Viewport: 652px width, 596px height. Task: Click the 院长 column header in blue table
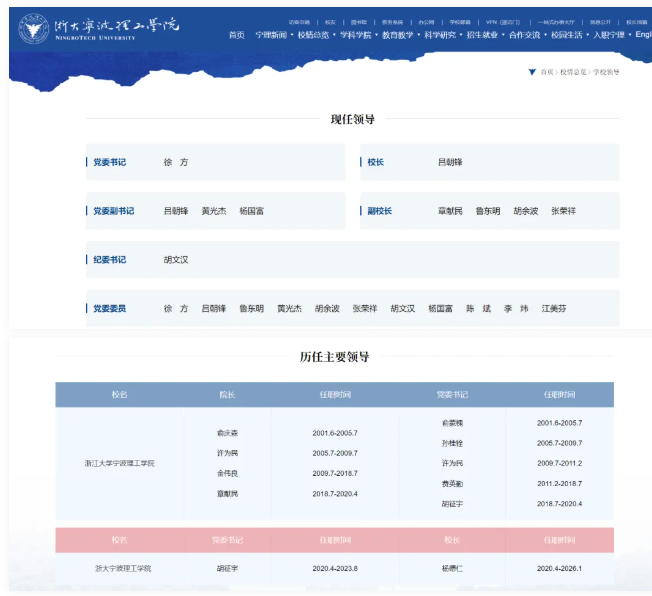point(227,395)
